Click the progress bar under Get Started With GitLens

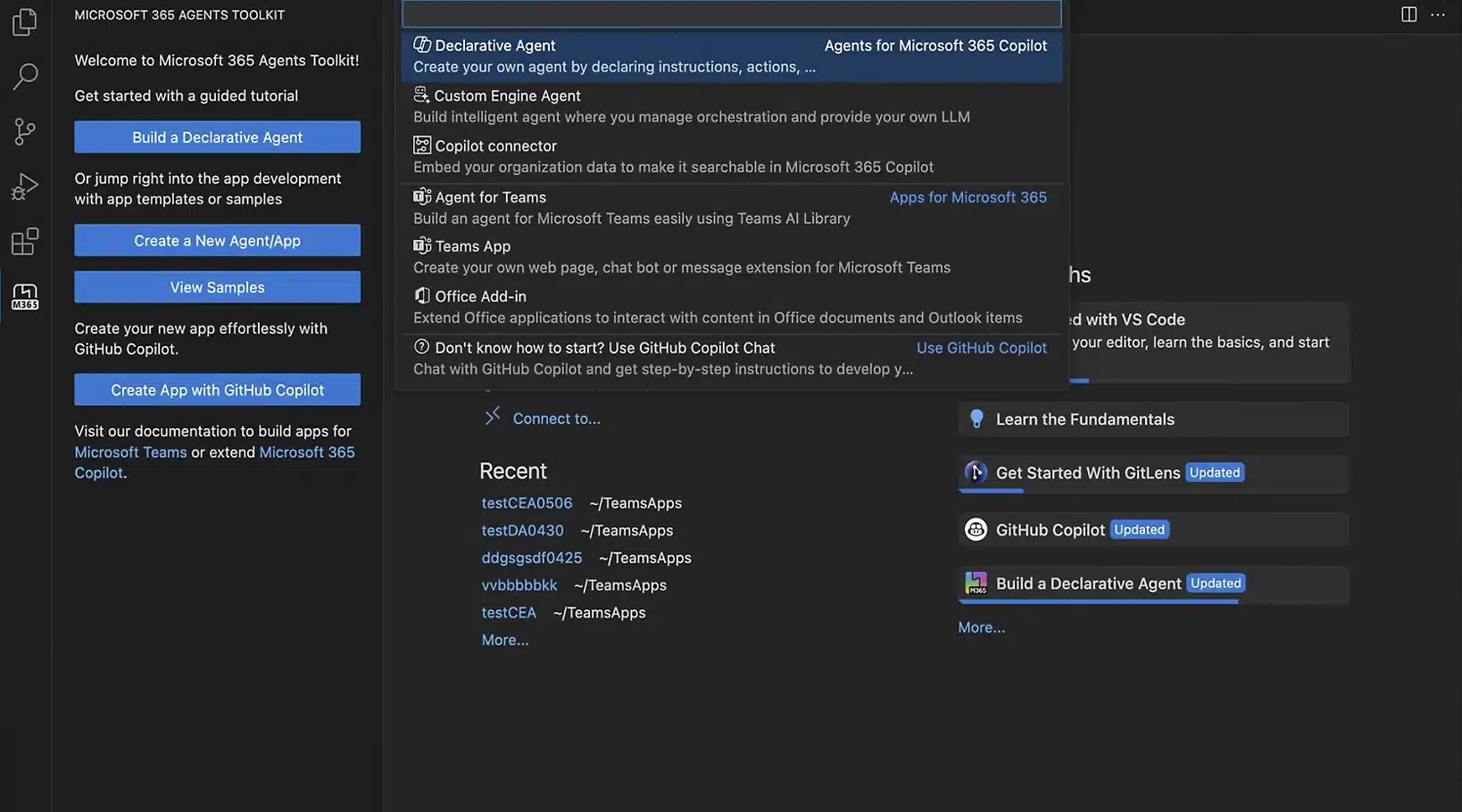991,491
